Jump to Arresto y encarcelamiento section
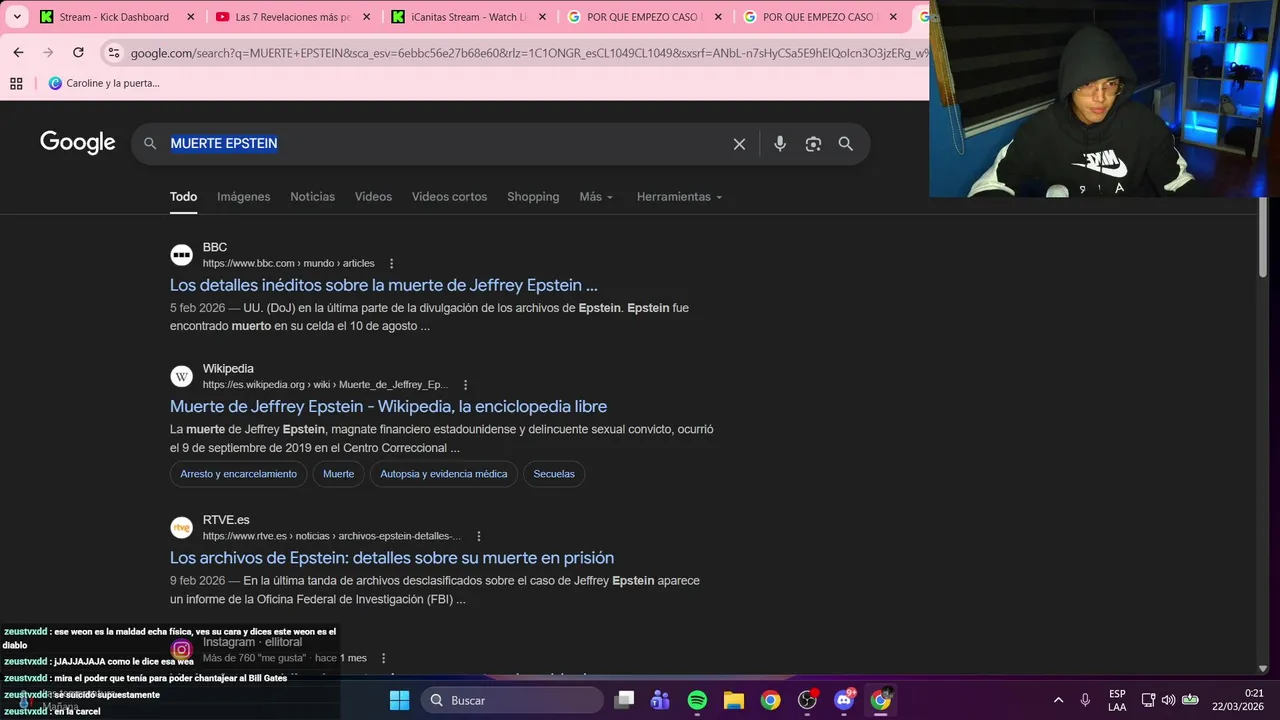 coord(239,474)
